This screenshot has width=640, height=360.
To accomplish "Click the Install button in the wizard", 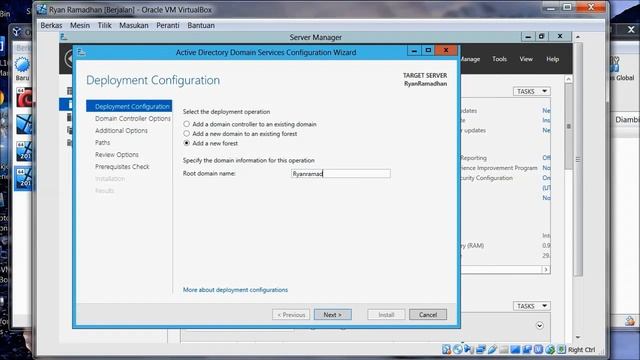I will tap(386, 315).
